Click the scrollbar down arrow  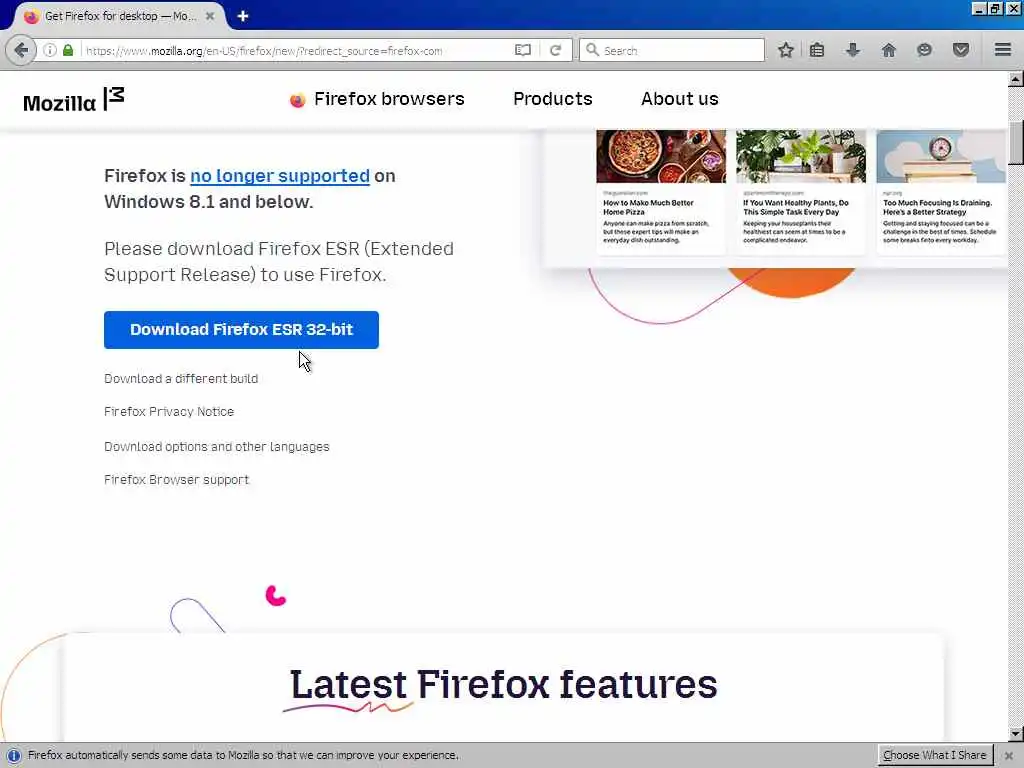point(1015,733)
